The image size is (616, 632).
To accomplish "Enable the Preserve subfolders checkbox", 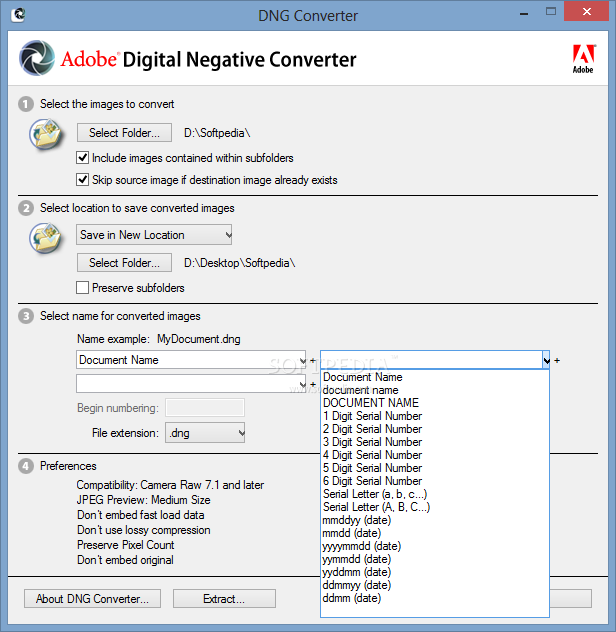I will point(83,288).
